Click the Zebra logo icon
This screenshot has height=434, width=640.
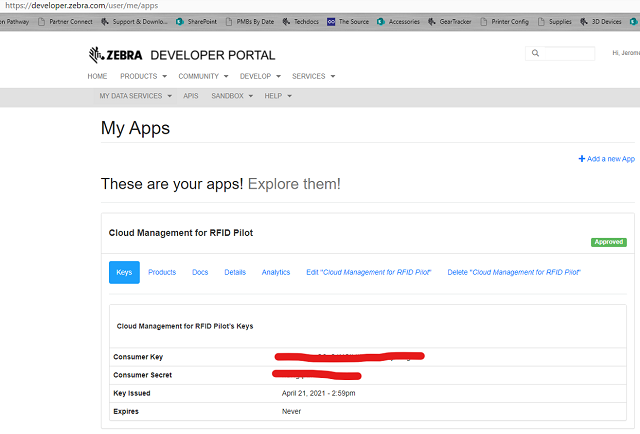click(x=96, y=55)
